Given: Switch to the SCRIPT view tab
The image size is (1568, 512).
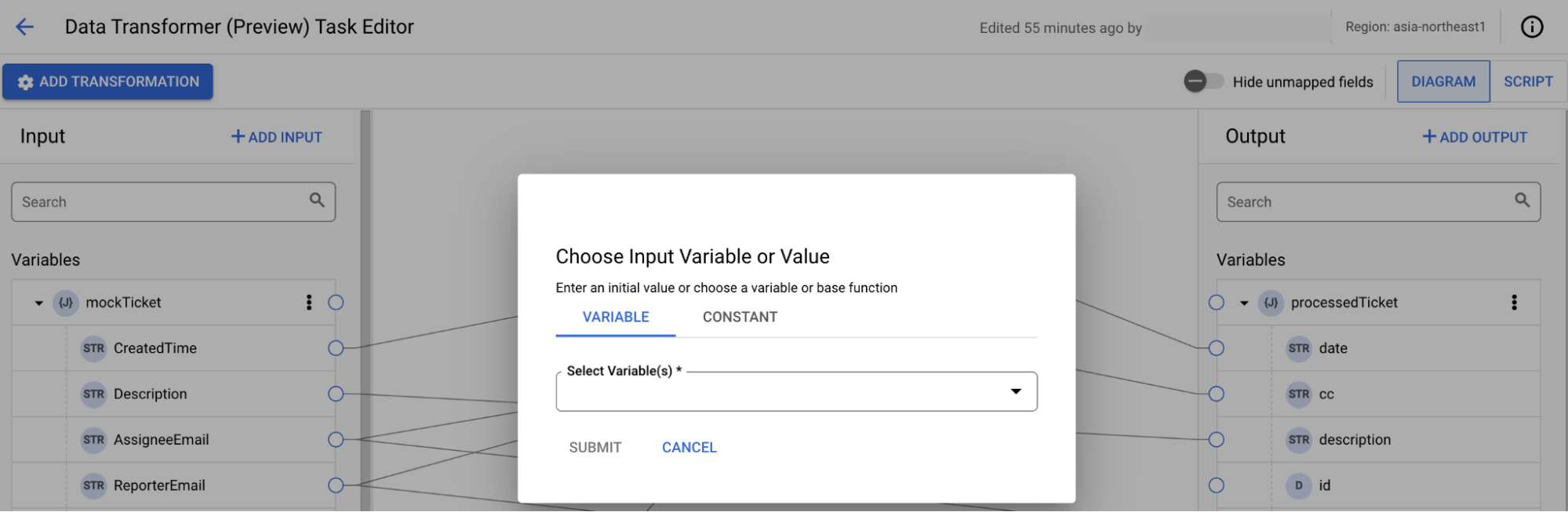Looking at the screenshot, I should 1527,82.
